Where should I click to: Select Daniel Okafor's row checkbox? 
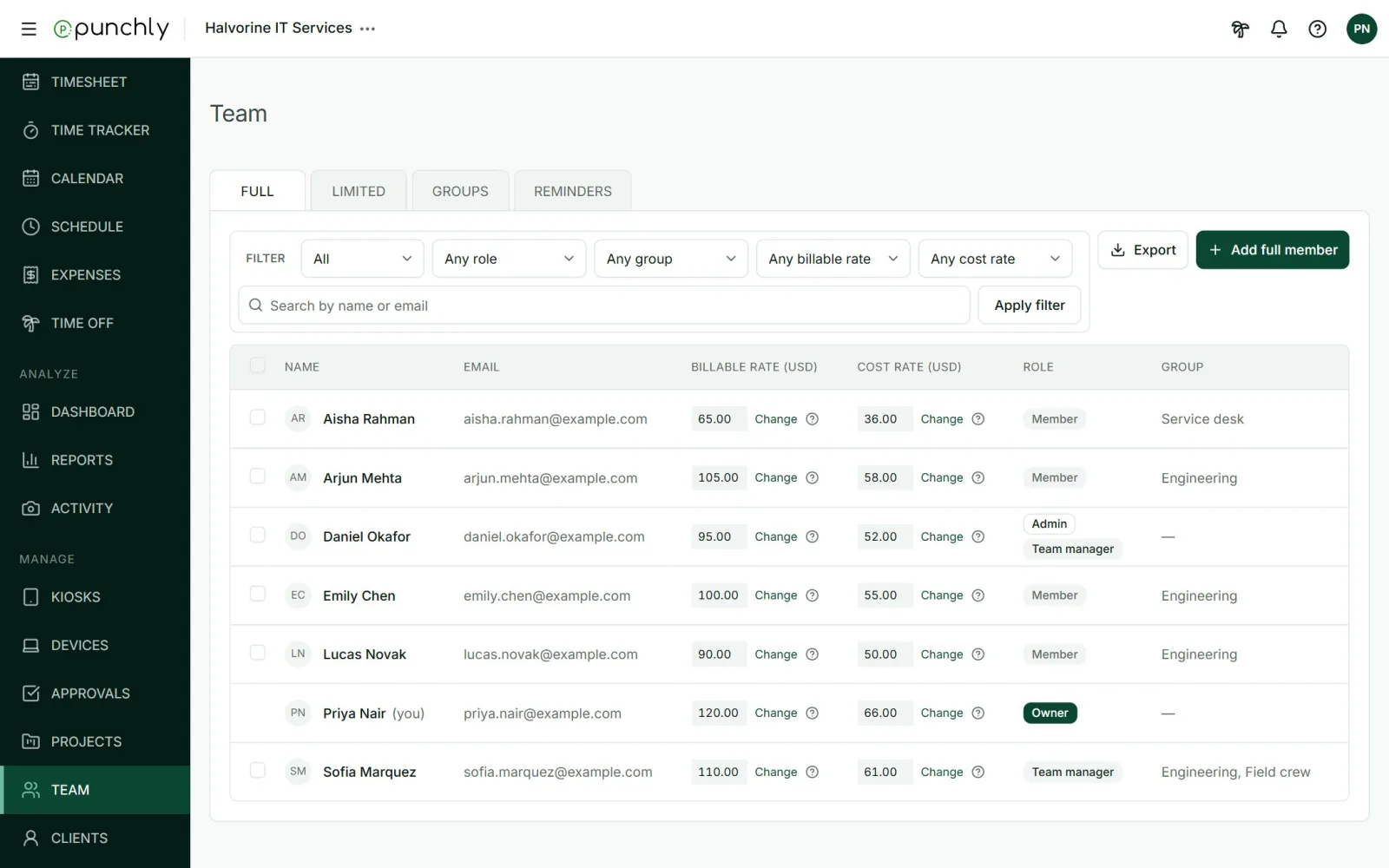point(257,536)
